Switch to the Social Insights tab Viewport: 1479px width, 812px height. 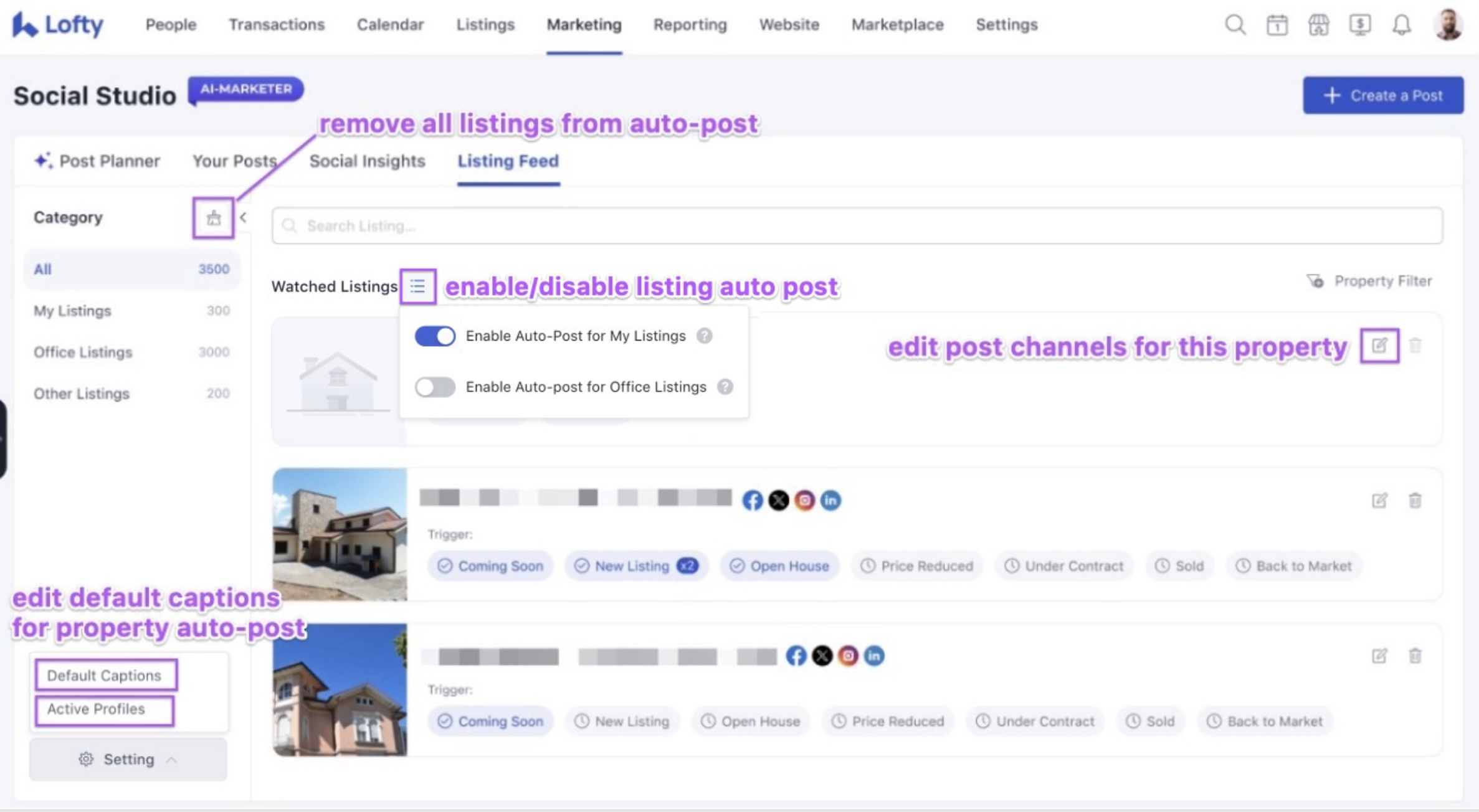[x=367, y=161]
